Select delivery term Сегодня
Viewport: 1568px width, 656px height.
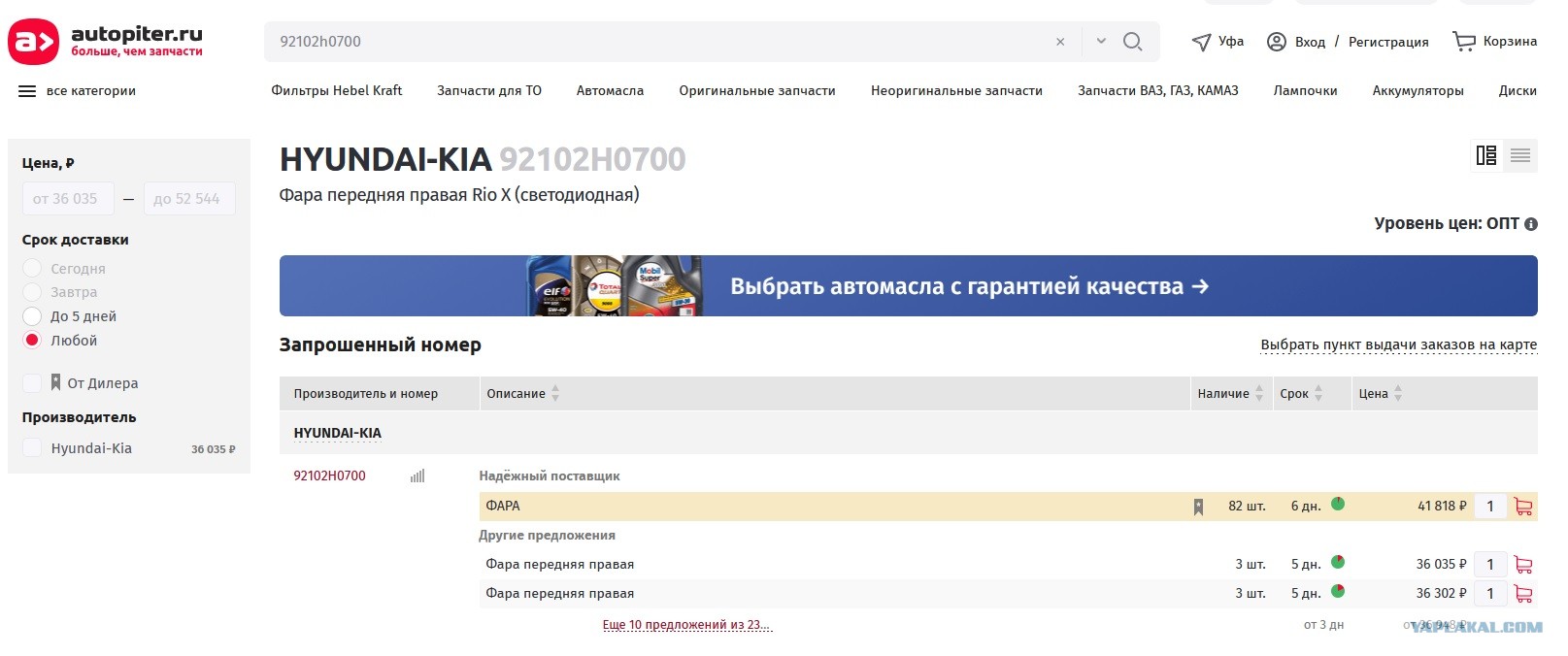click(32, 268)
